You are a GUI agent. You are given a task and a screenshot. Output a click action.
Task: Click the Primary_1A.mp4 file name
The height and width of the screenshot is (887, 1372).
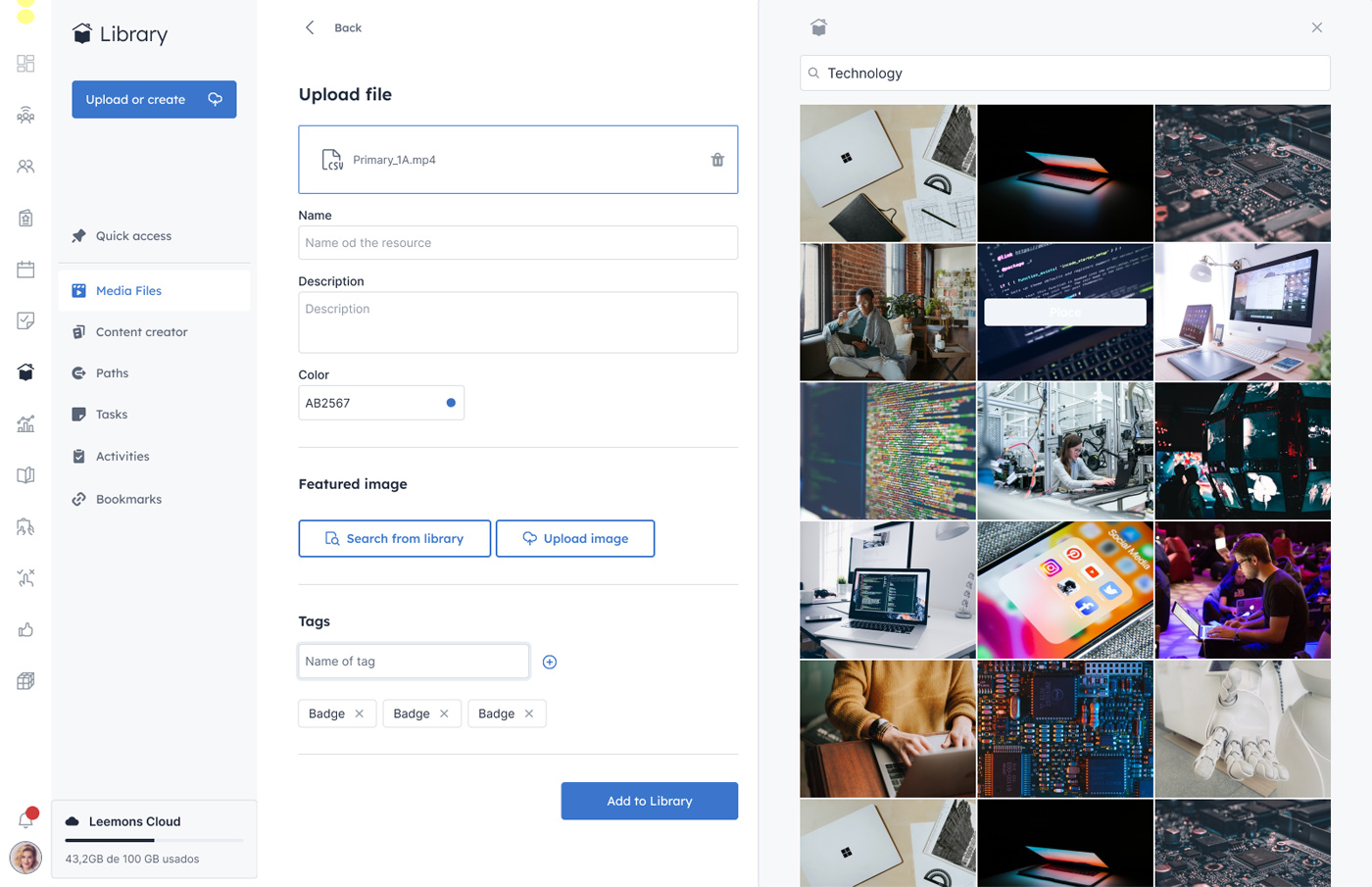click(x=394, y=160)
